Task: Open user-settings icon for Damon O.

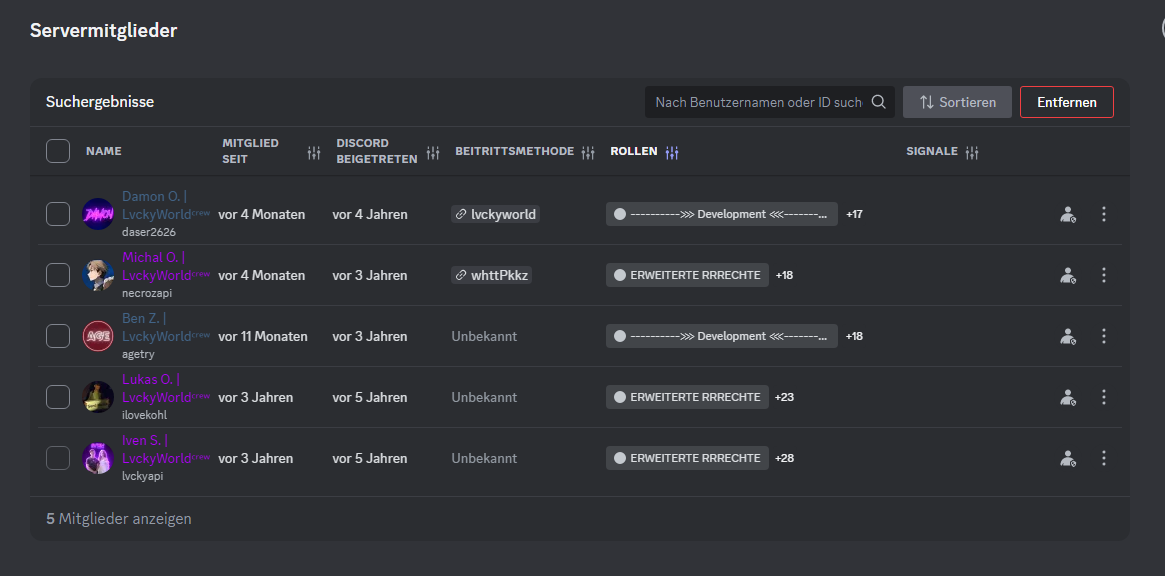Action: click(x=1068, y=214)
